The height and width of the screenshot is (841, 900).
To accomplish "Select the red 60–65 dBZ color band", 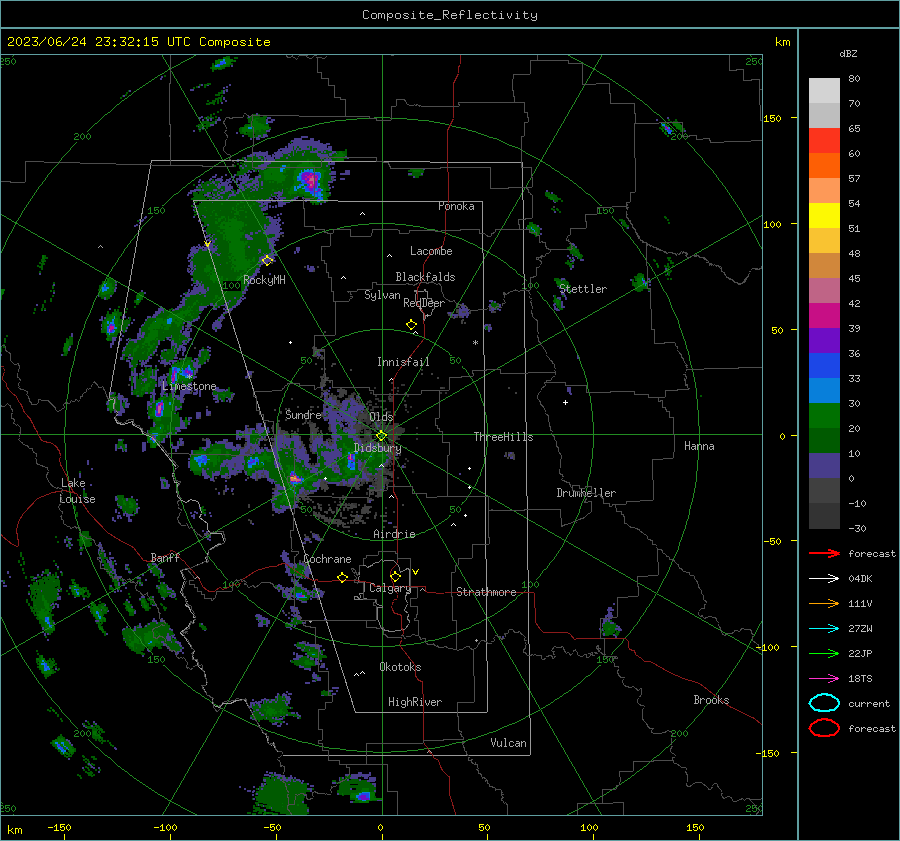I will pos(824,141).
